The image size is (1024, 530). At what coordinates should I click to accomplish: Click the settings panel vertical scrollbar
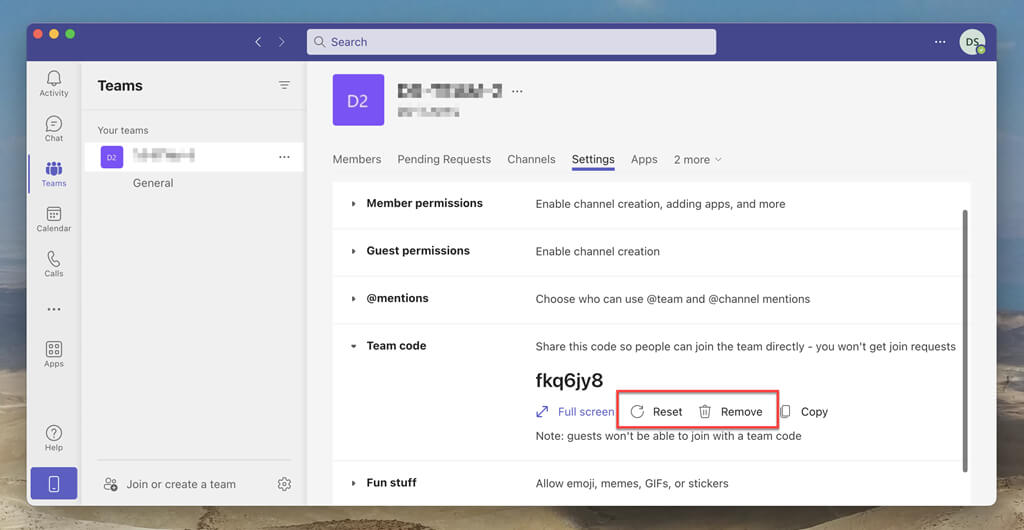tap(965, 341)
